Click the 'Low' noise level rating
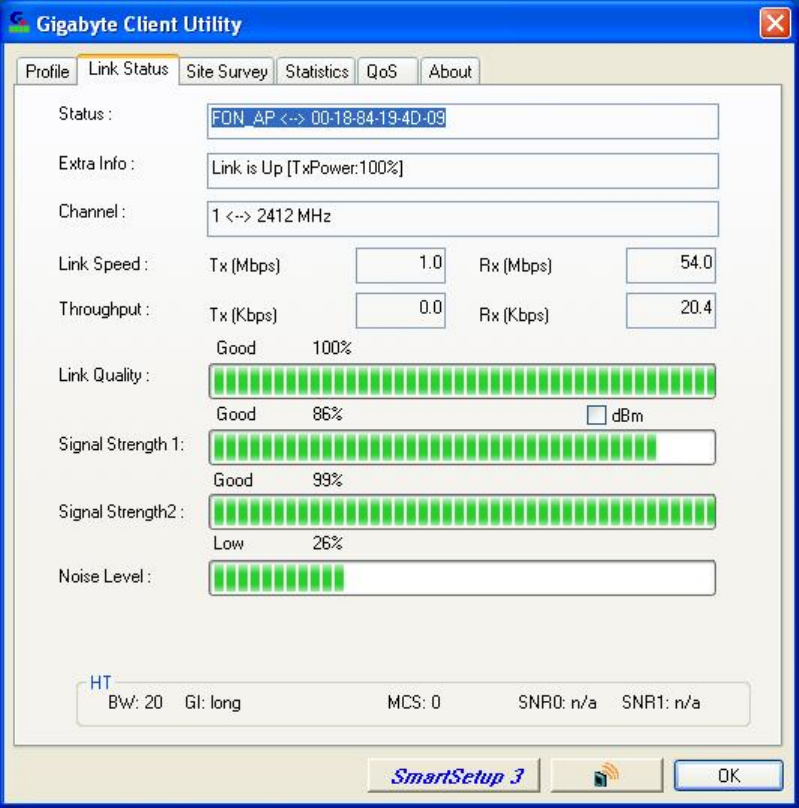 click(x=228, y=543)
